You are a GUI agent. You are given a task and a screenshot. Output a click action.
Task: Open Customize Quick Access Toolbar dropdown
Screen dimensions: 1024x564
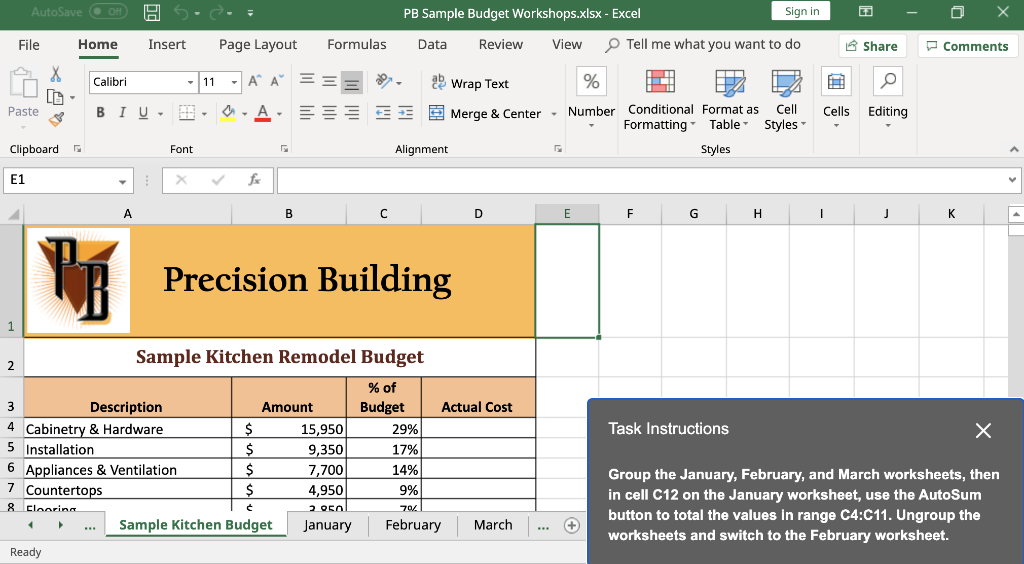[x=250, y=13]
